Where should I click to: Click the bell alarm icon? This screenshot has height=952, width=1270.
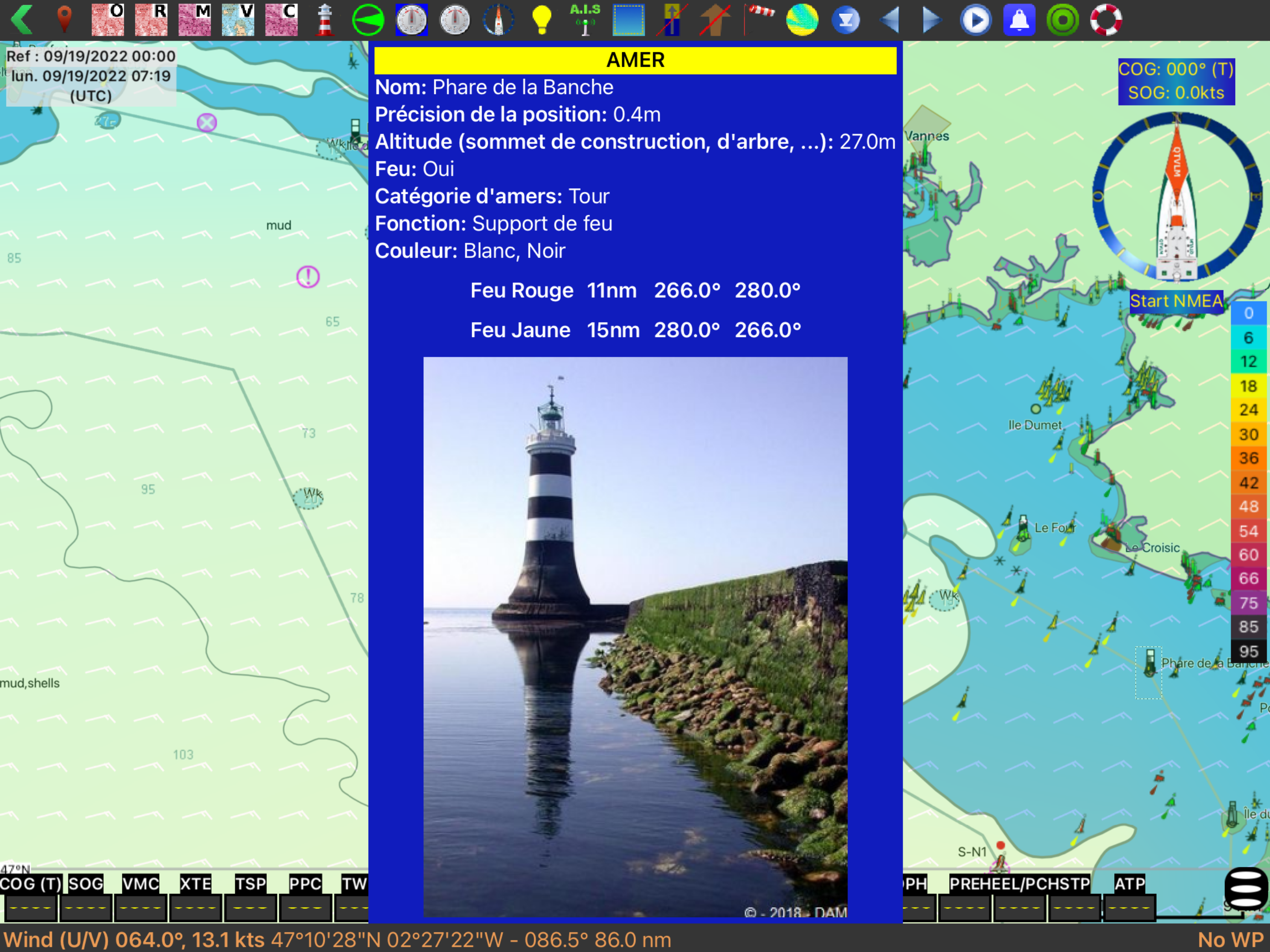1019,20
